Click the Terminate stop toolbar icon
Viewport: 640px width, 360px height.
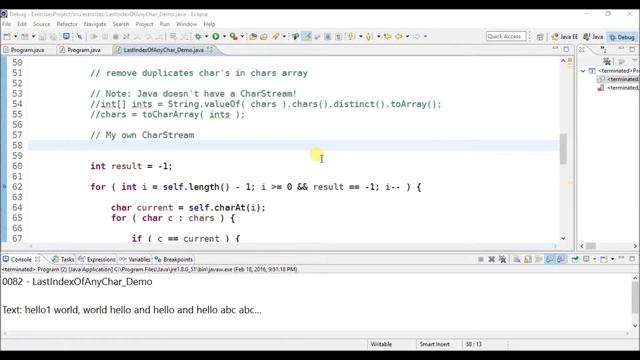(x=116, y=36)
